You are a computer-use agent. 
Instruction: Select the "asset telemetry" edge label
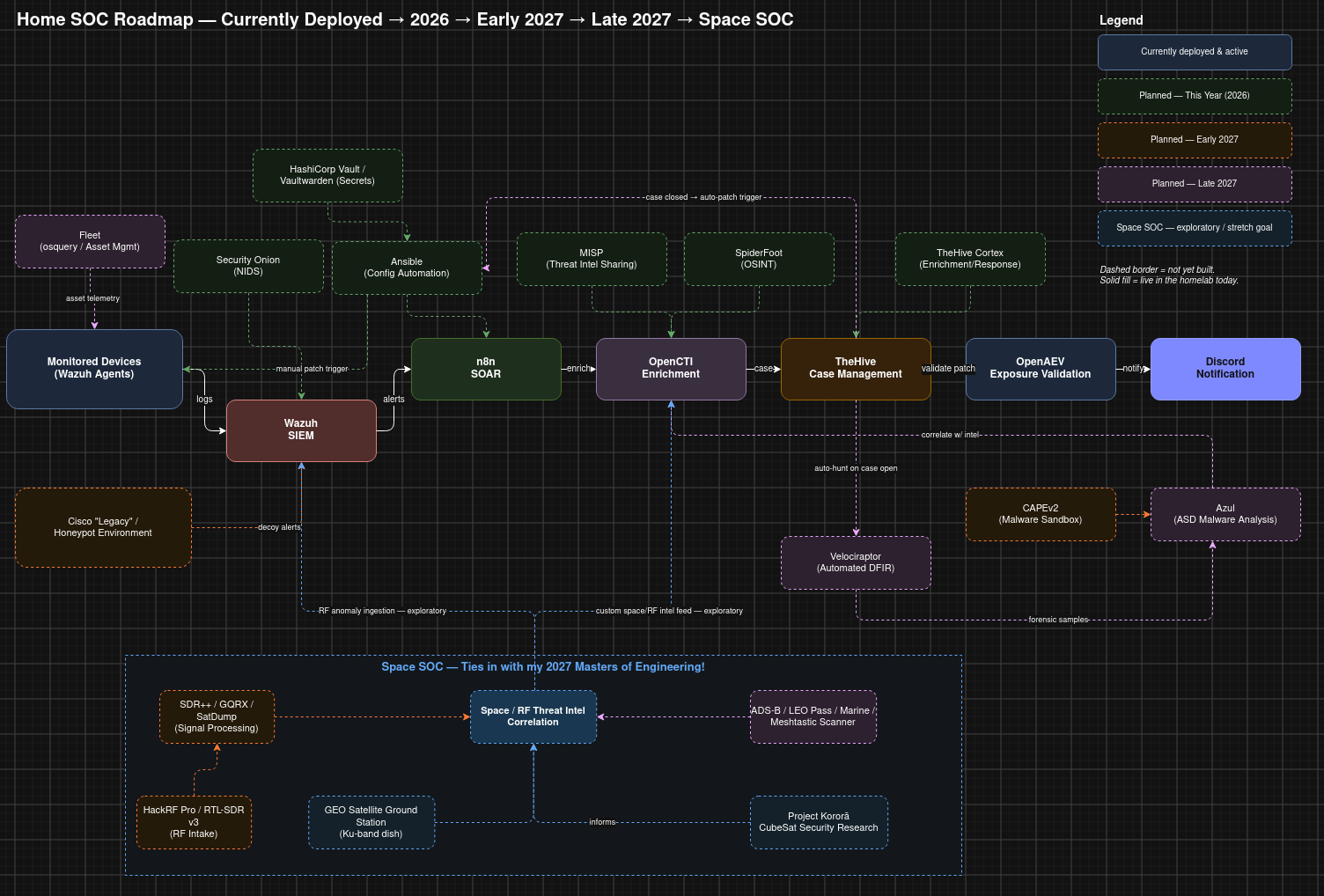pos(92,298)
